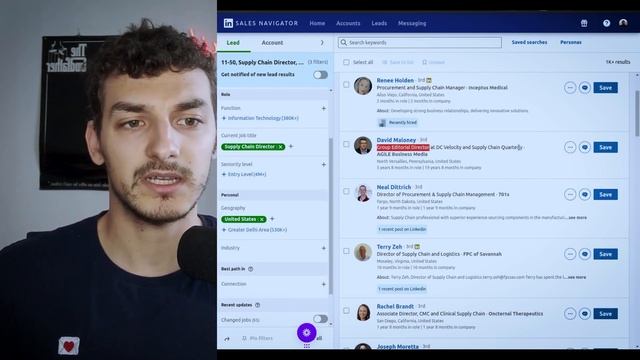This screenshot has height=360, width=640.
Task: Open the help question mark icon
Action: point(607,23)
